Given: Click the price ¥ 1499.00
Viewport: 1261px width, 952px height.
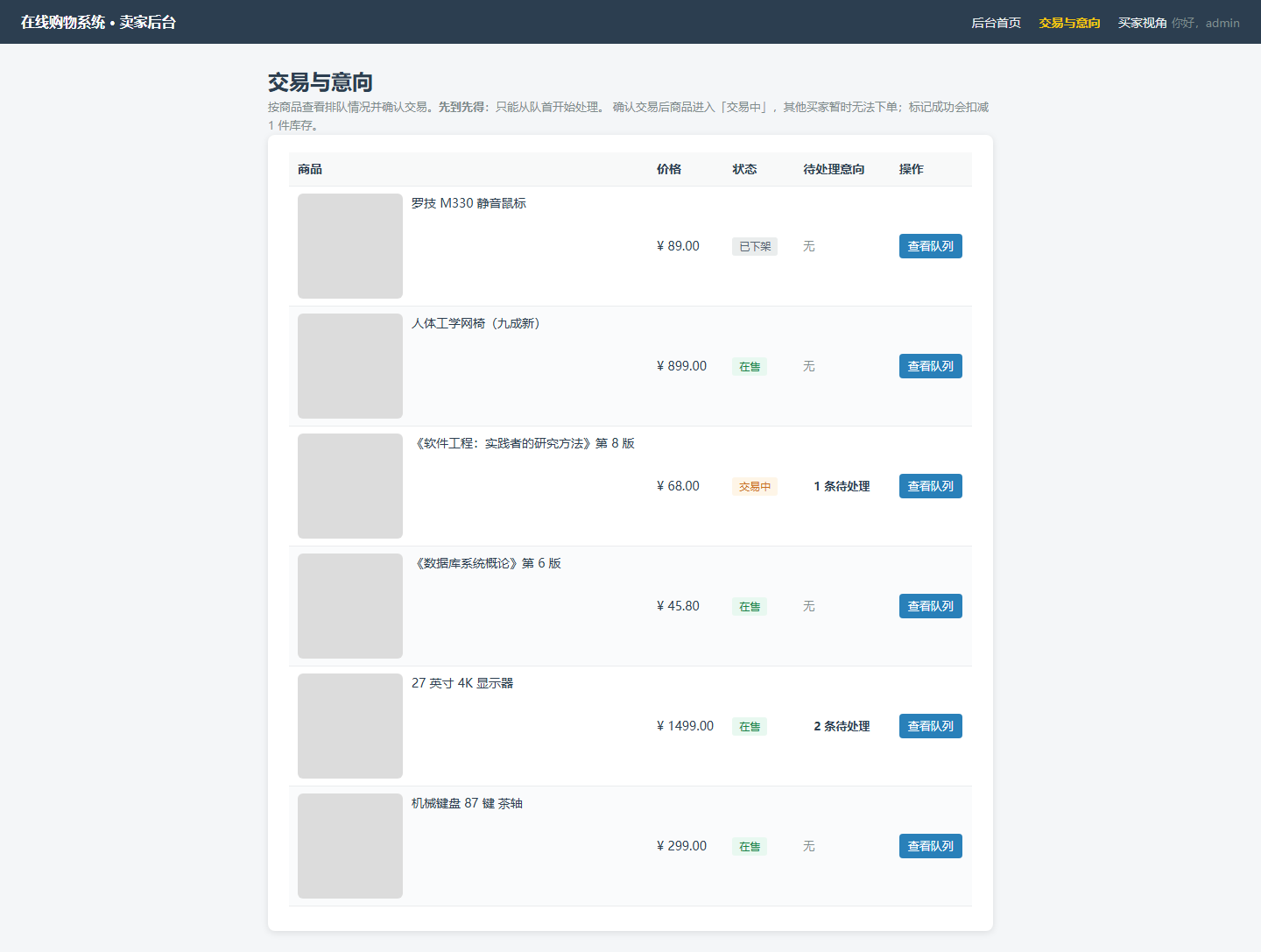Looking at the screenshot, I should pyautogui.click(x=685, y=726).
